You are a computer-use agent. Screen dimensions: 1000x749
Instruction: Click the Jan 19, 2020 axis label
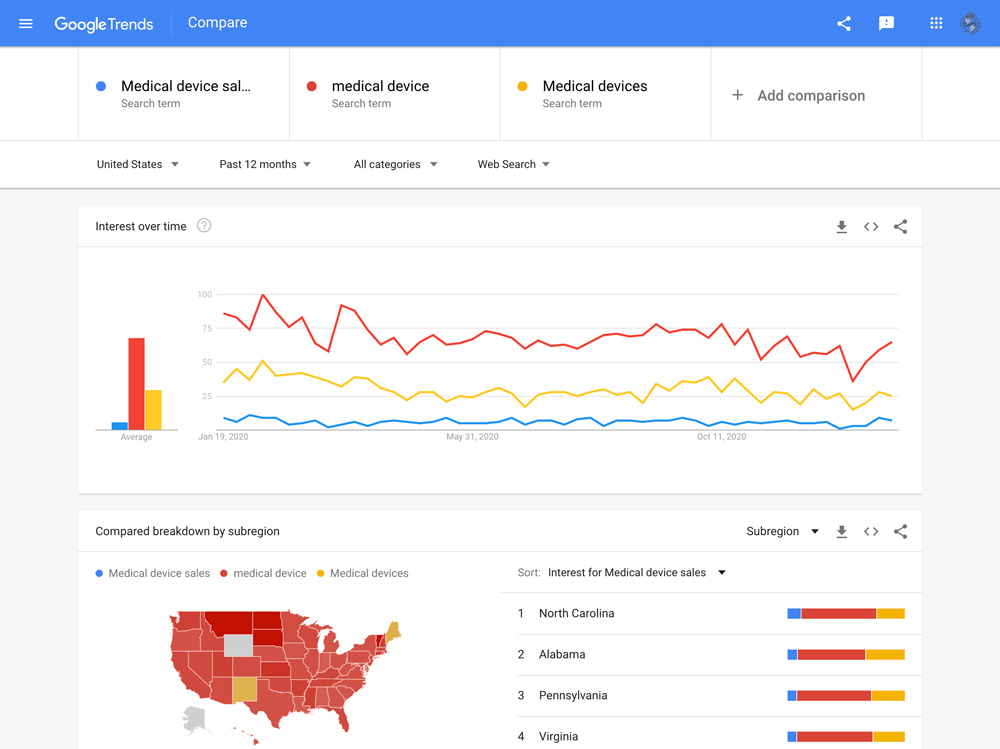[223, 436]
